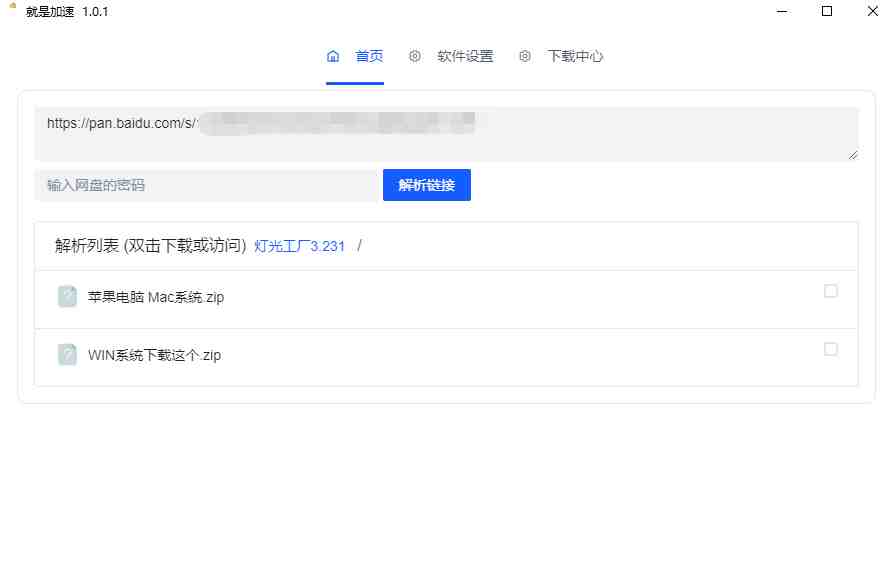This screenshot has height=587, width=893.
Task: Click the resize grip of the URL box
Action: point(855,156)
